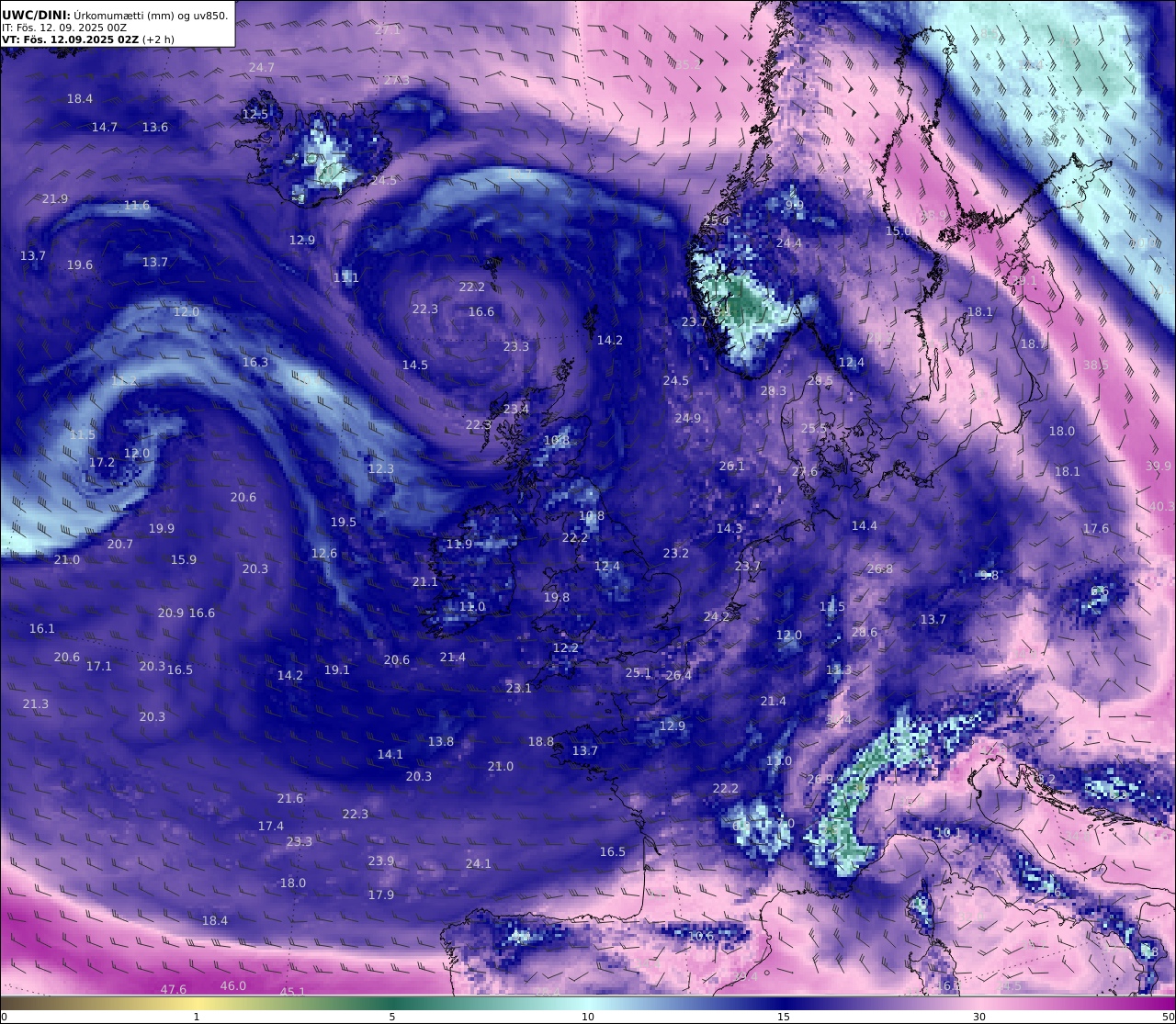Click the color scale label 0
Screen dimensions: 1176x1024
(x=4, y=1017)
